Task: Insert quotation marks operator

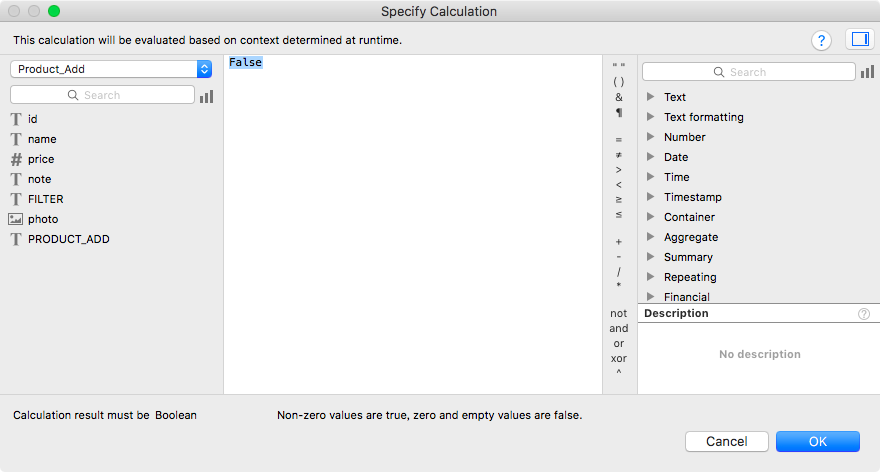Action: pos(618,66)
